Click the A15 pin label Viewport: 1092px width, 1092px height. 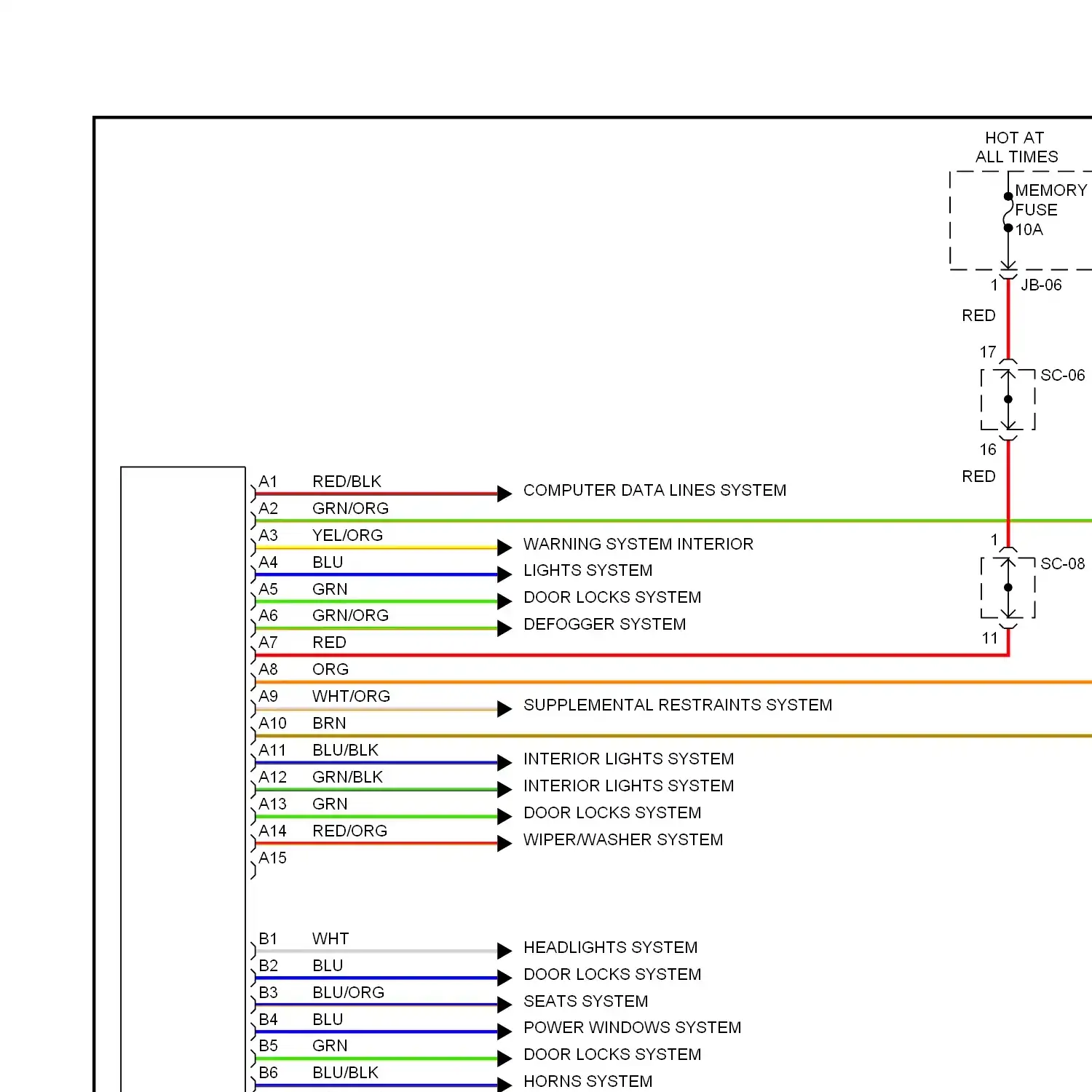(272, 858)
